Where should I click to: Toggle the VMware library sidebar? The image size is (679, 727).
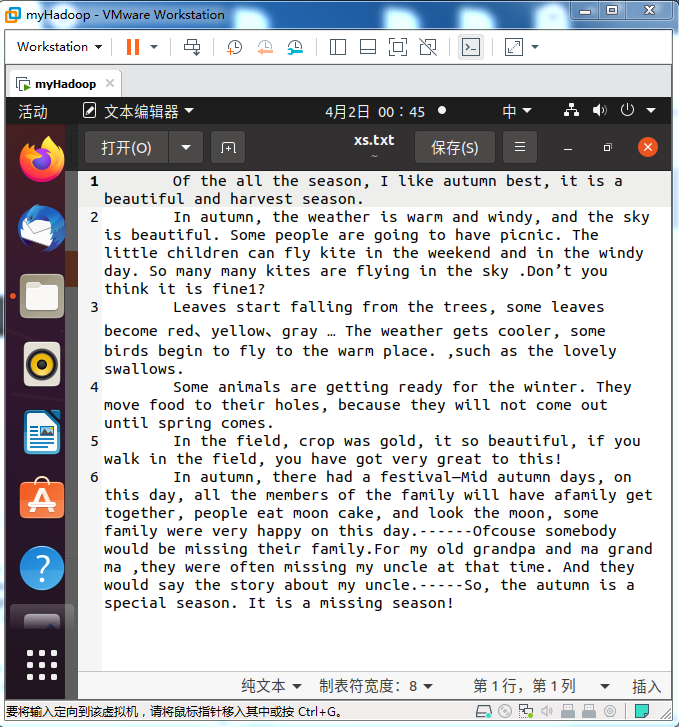338,47
